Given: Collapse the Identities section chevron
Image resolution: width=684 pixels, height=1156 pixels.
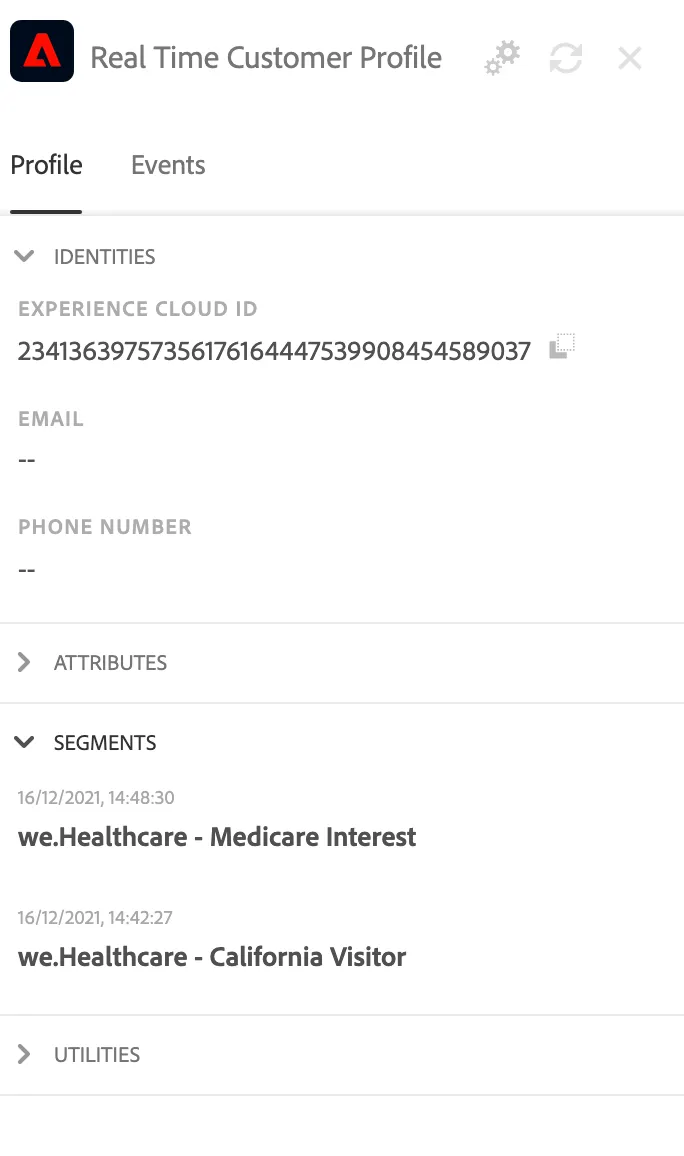Looking at the screenshot, I should [24, 257].
